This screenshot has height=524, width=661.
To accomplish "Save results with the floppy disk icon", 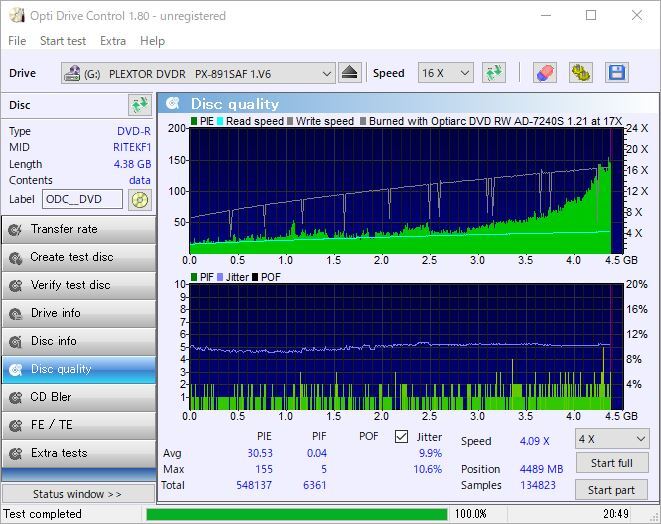I will point(617,73).
